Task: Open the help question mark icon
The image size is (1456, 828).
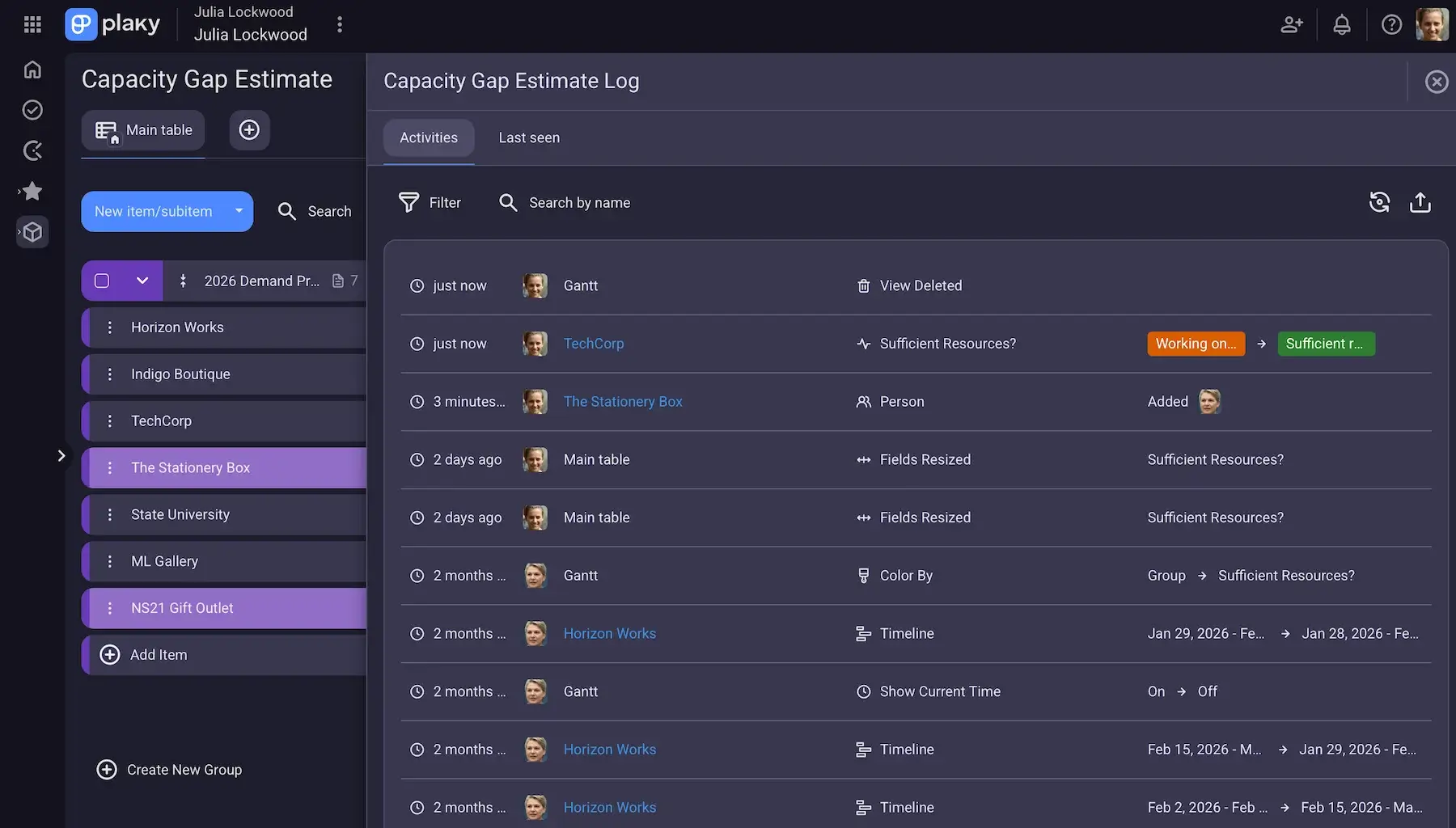Action: pos(1391,24)
